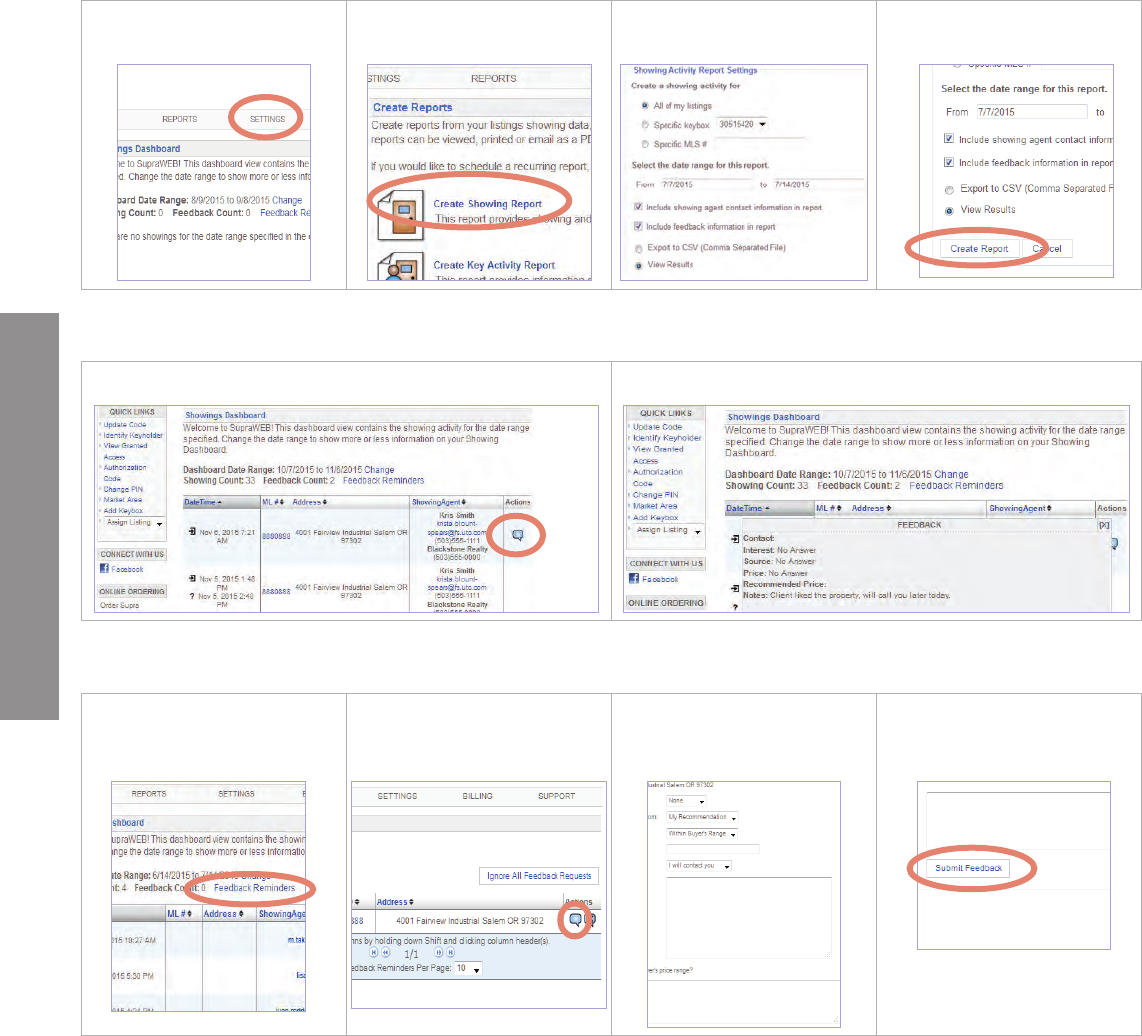Sort by DateTime column in the Kris Smith dashboard
This screenshot has height=1036, width=1142.
tap(202, 502)
